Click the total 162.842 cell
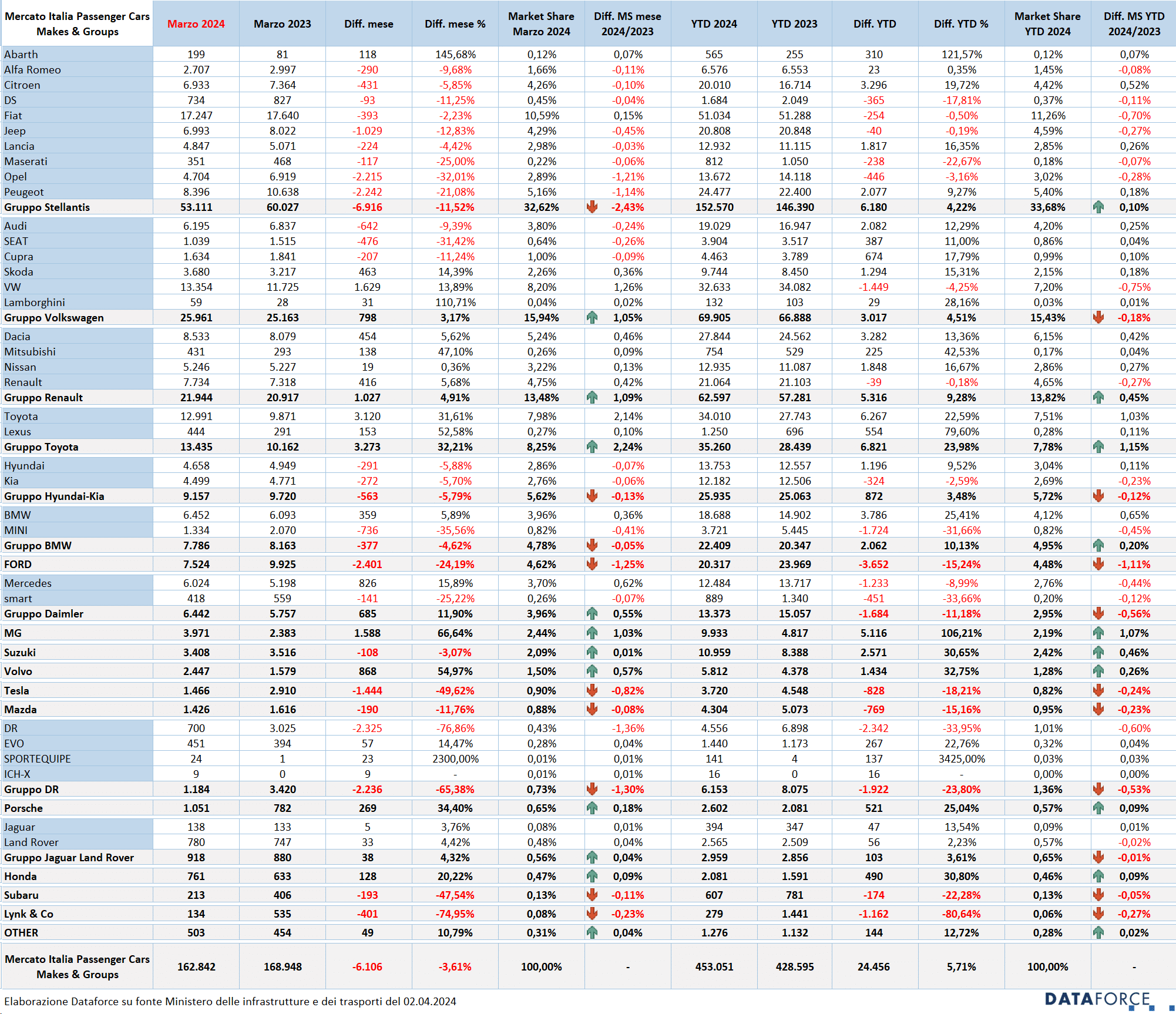The height and width of the screenshot is (1014, 1176). pos(196,966)
